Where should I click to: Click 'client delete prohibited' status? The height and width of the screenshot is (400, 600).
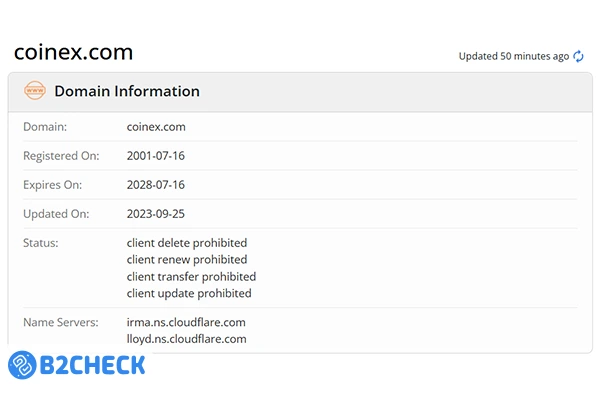click(x=187, y=243)
